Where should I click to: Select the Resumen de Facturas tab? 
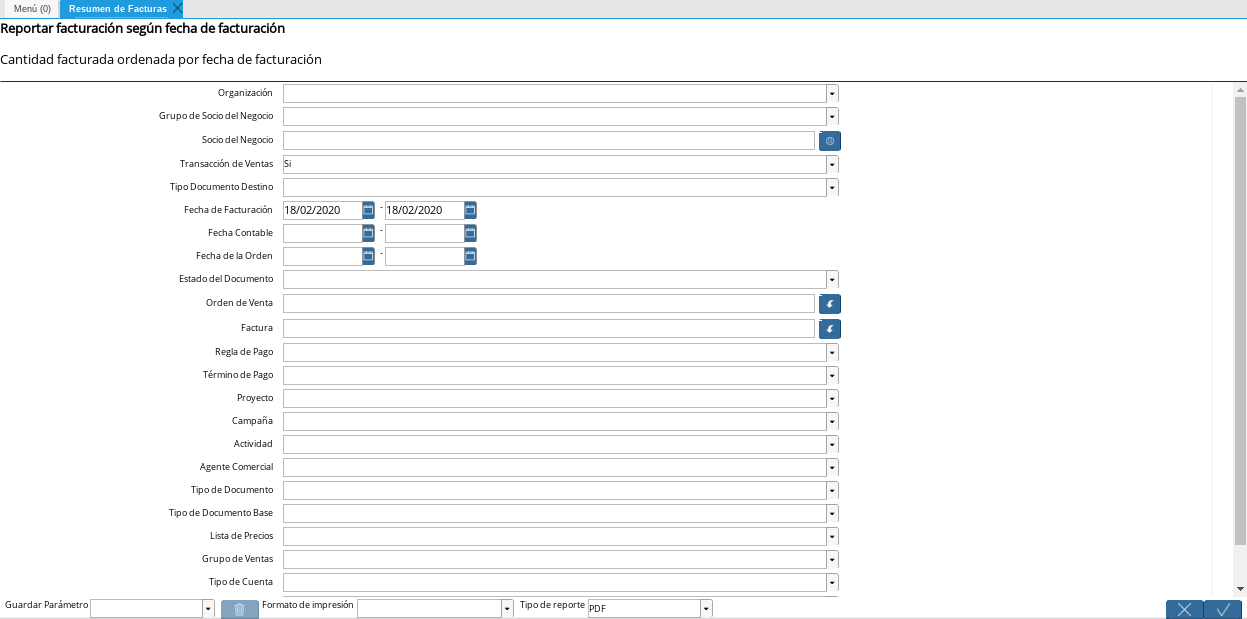118,8
